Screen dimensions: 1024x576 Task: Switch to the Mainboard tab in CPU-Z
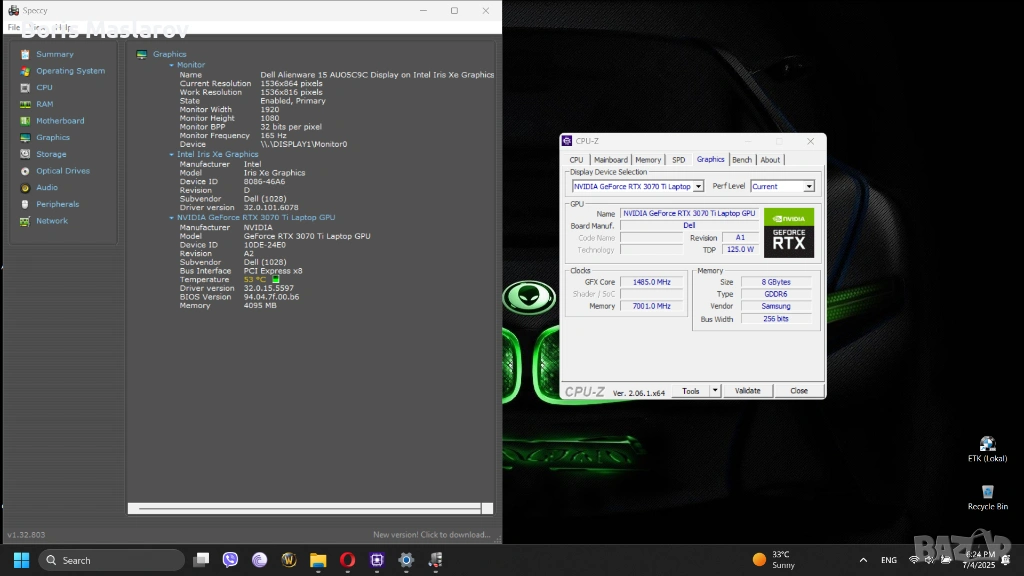tap(610, 160)
